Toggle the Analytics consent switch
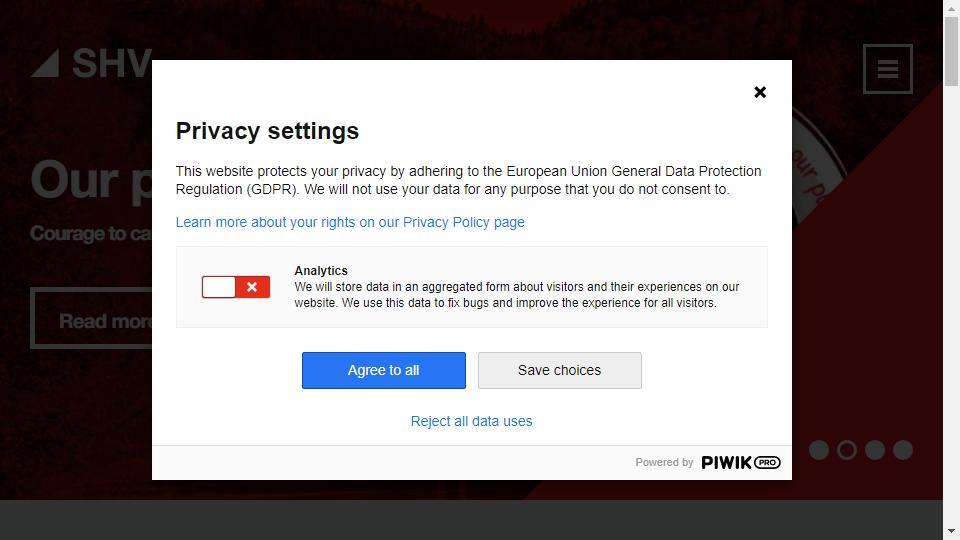The height and width of the screenshot is (540, 960). (236, 287)
